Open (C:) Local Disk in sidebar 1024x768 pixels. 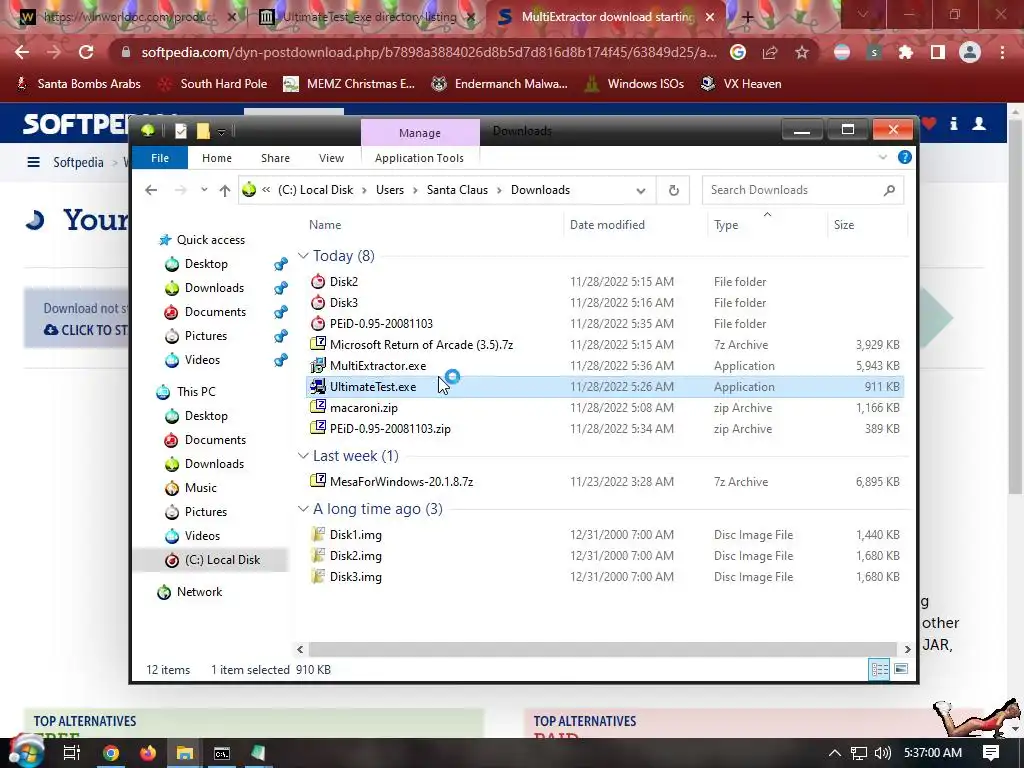[x=222, y=560]
